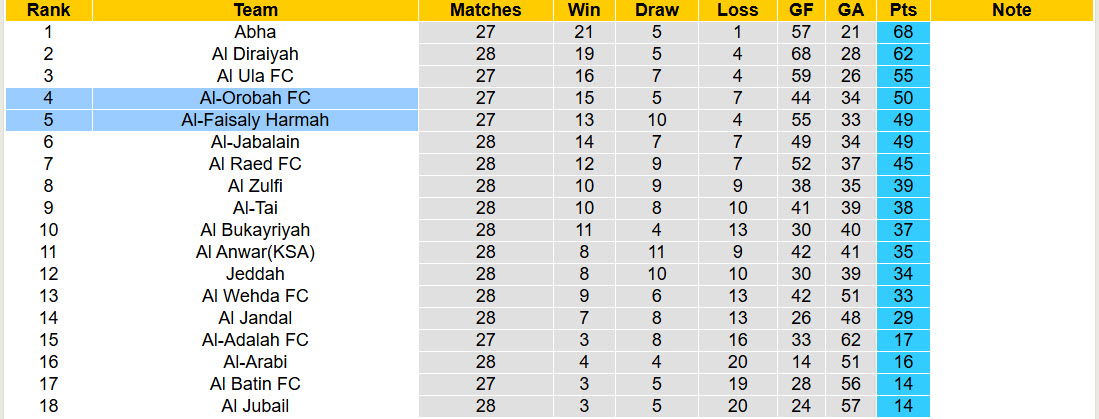Click the Rank column header
Viewport: 1099px width, 419px height.
coord(48,10)
